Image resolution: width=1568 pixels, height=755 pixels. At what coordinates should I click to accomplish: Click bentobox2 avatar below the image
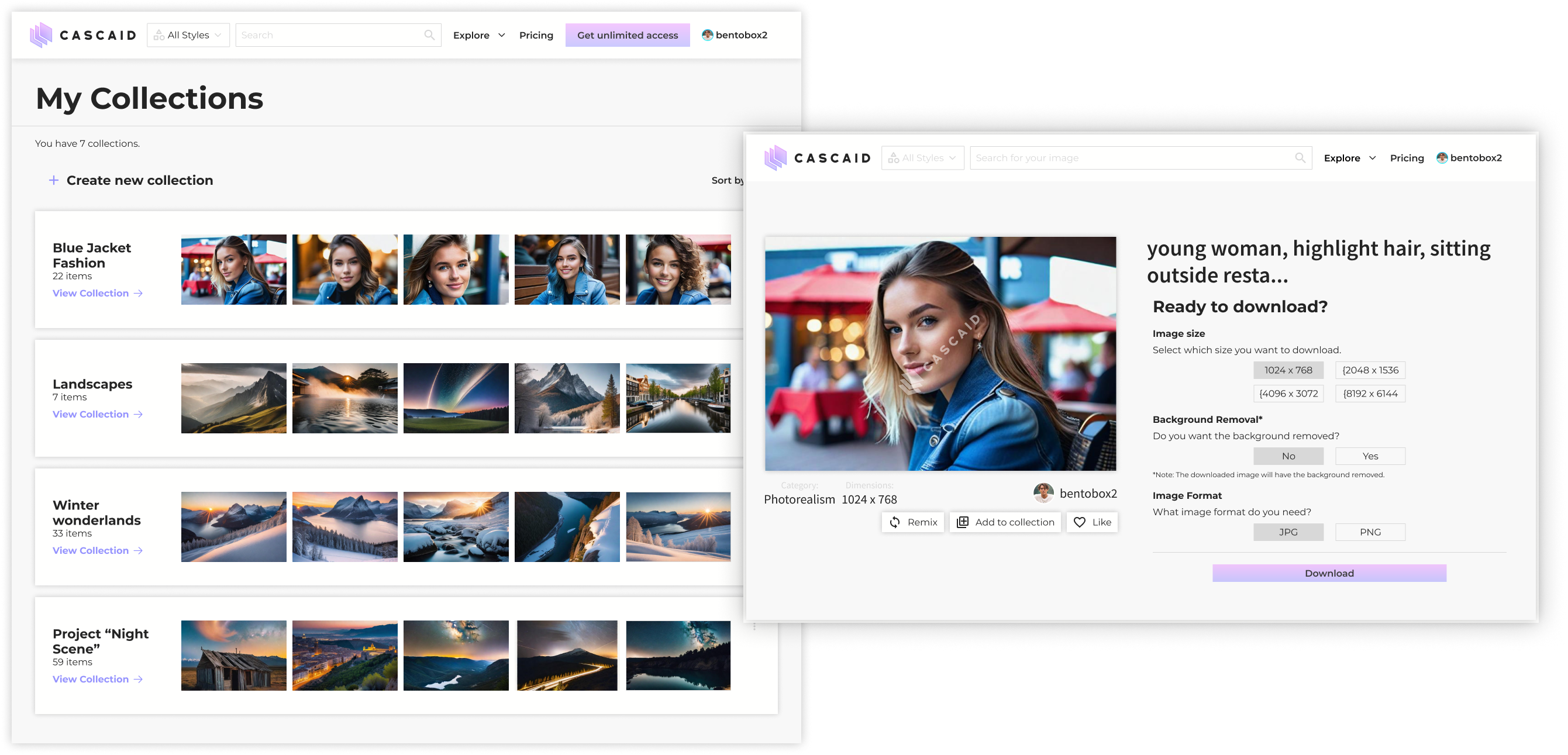tap(1043, 493)
